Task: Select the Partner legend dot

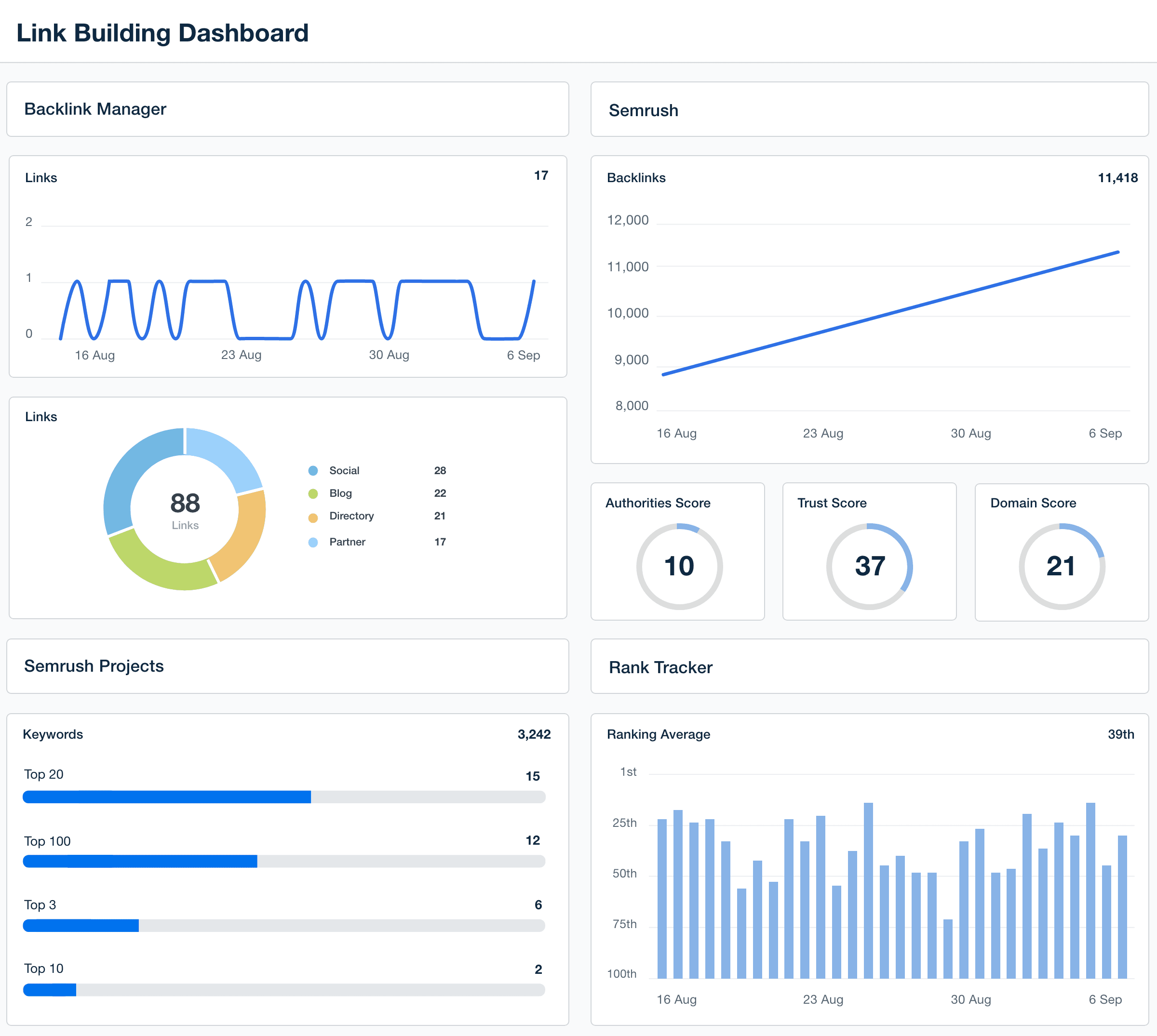Action: pyautogui.click(x=312, y=541)
